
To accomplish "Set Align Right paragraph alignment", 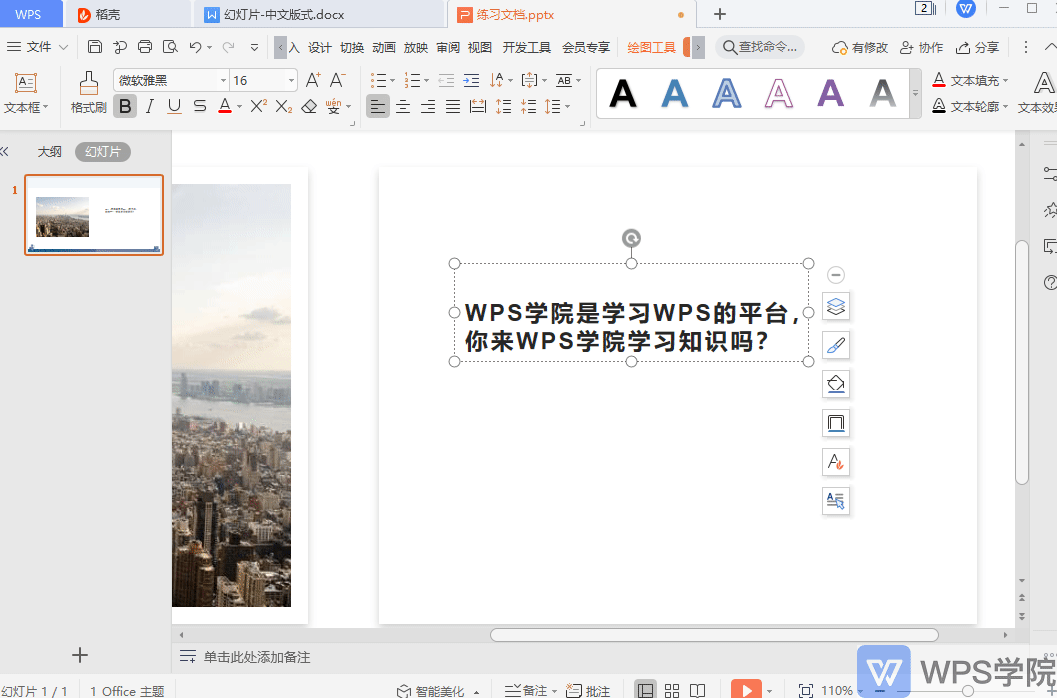I will point(428,106).
